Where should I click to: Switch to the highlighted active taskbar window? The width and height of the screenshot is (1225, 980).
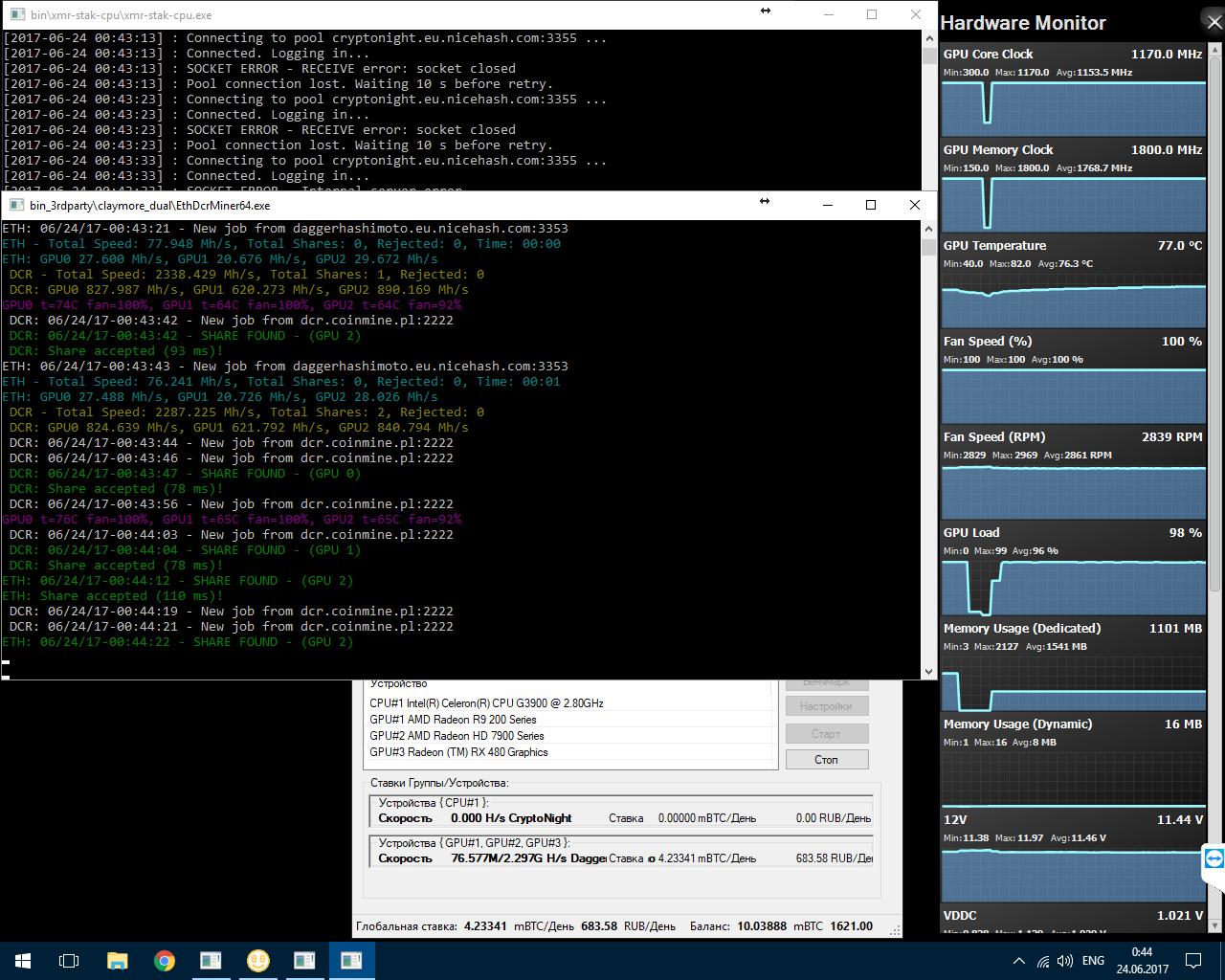coord(351,960)
